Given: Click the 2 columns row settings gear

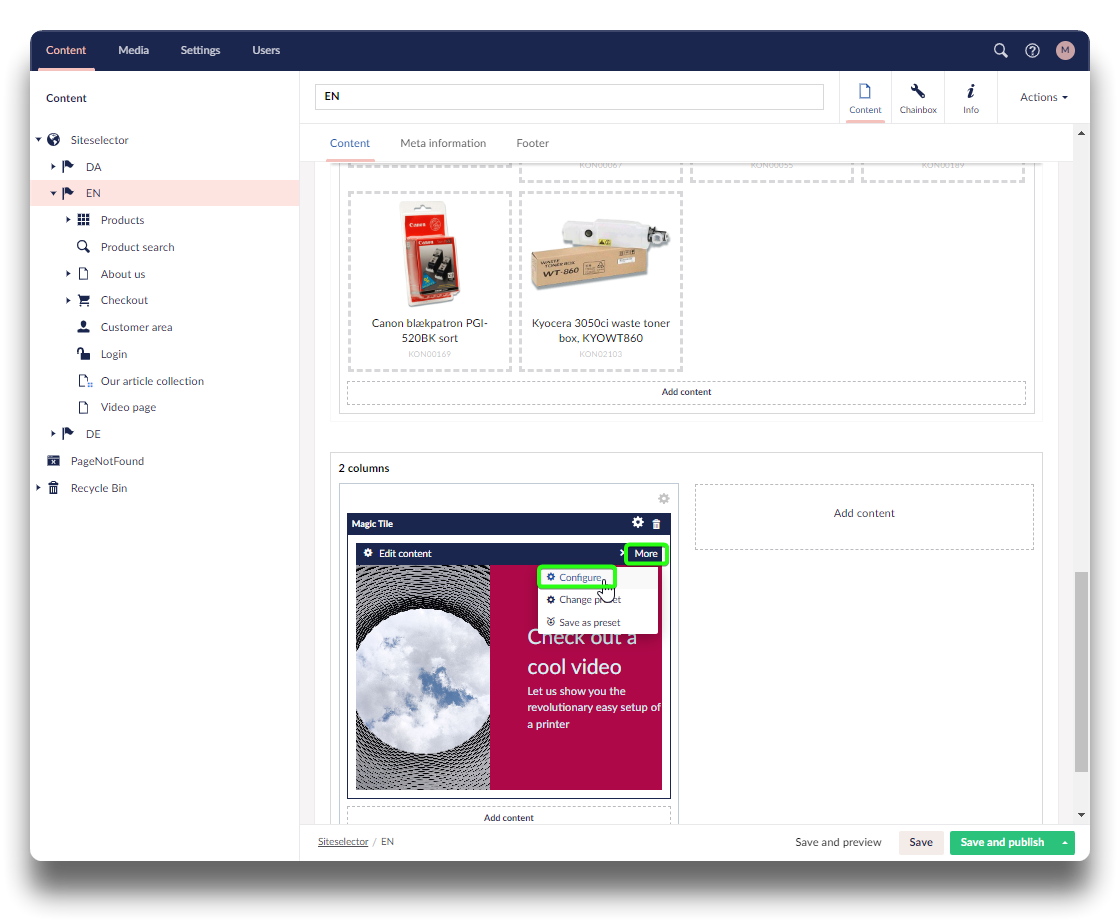Looking at the screenshot, I should click(x=663, y=499).
